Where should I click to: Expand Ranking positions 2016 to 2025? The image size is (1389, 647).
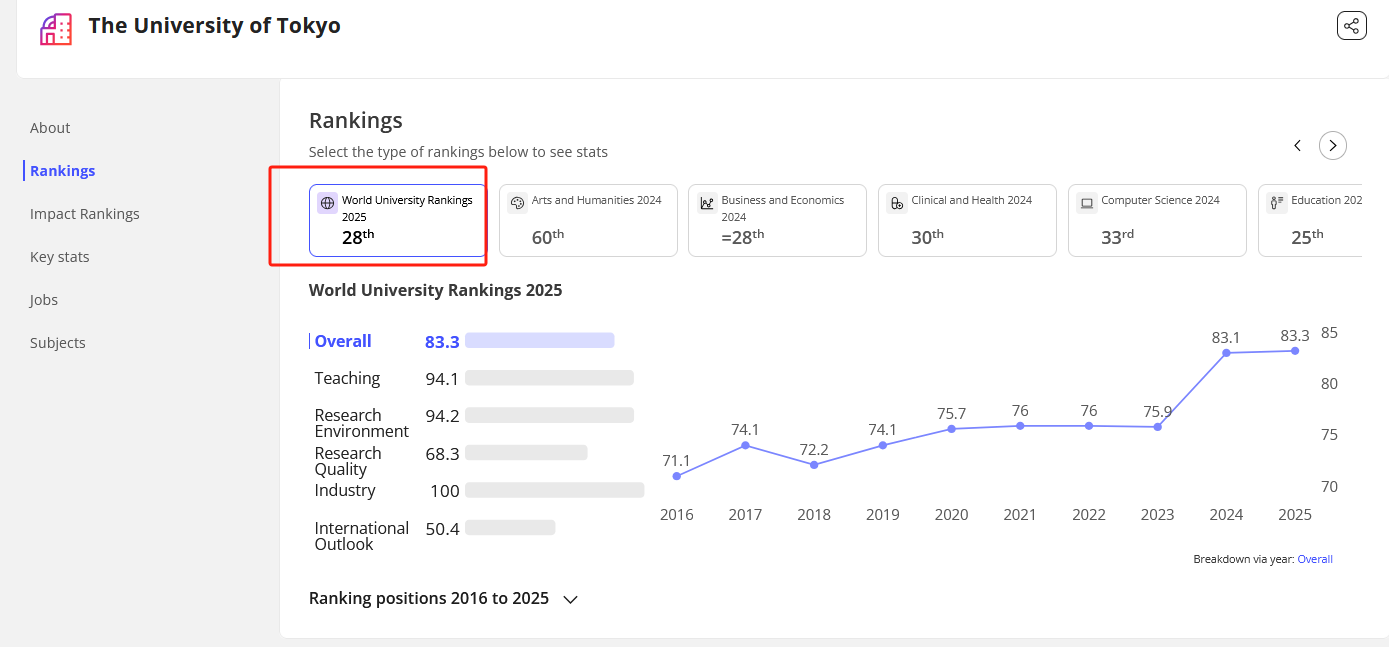pos(570,599)
